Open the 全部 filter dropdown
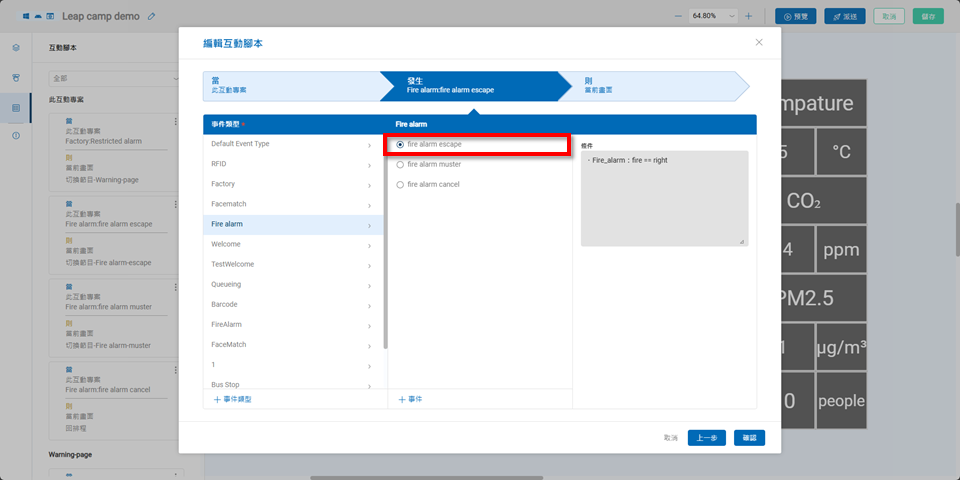The image size is (960, 480). 114,77
